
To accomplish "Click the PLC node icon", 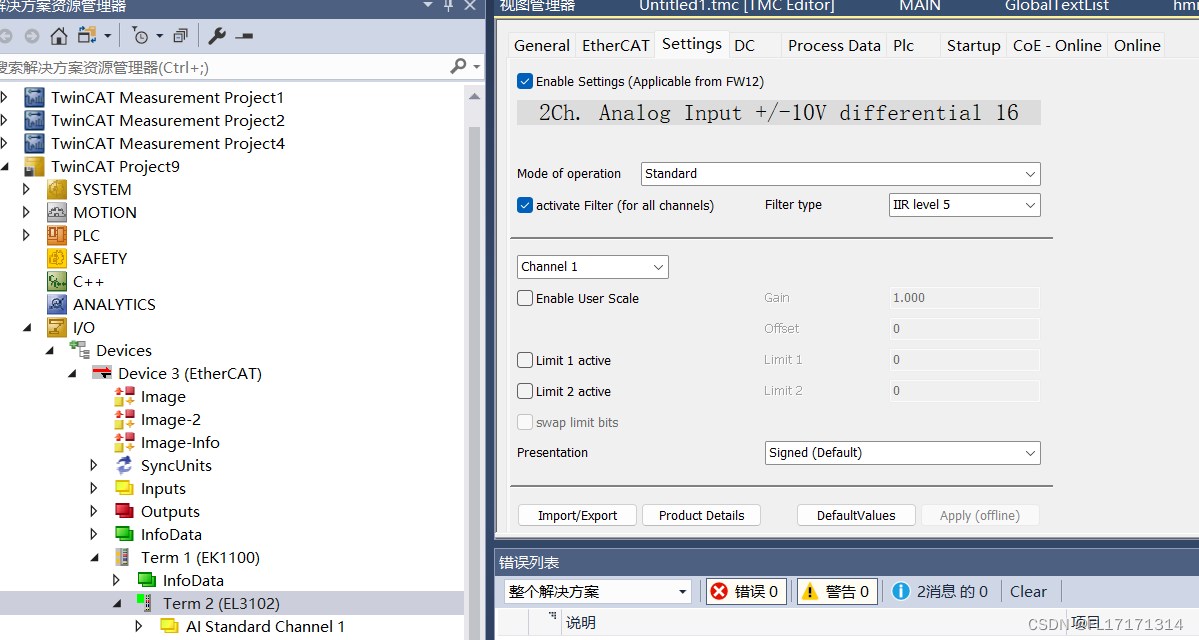I will tap(57, 236).
